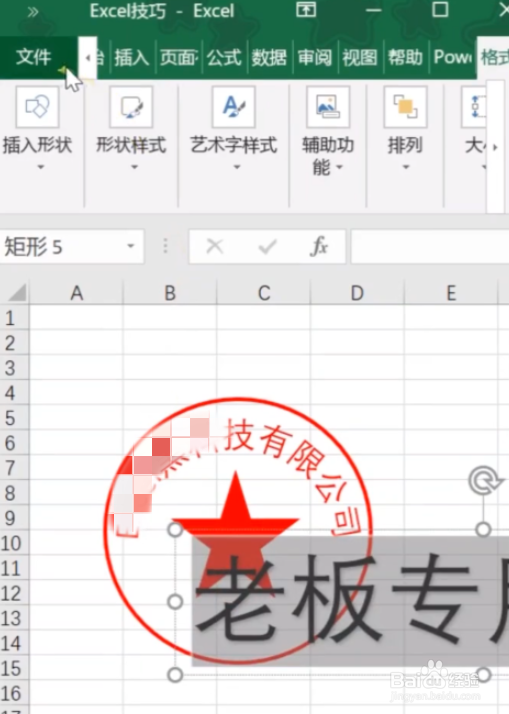Select column D header

click(357, 293)
